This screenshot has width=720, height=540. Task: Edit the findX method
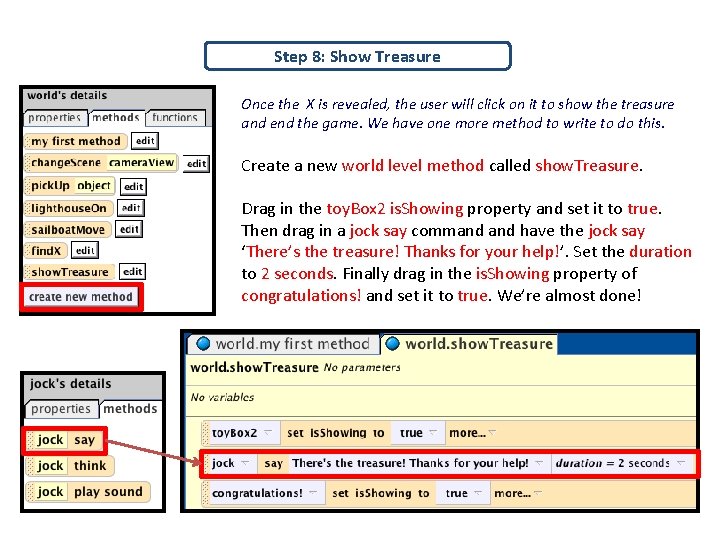(x=85, y=250)
